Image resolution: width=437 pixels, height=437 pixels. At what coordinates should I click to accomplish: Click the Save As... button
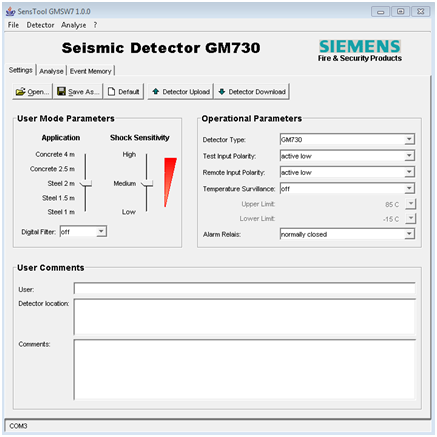(78, 92)
